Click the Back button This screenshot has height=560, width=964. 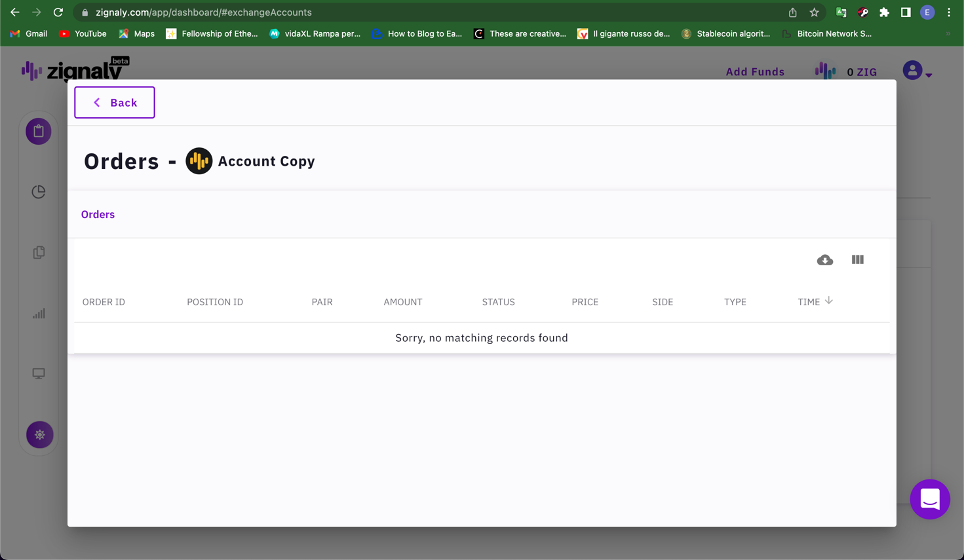pos(114,103)
